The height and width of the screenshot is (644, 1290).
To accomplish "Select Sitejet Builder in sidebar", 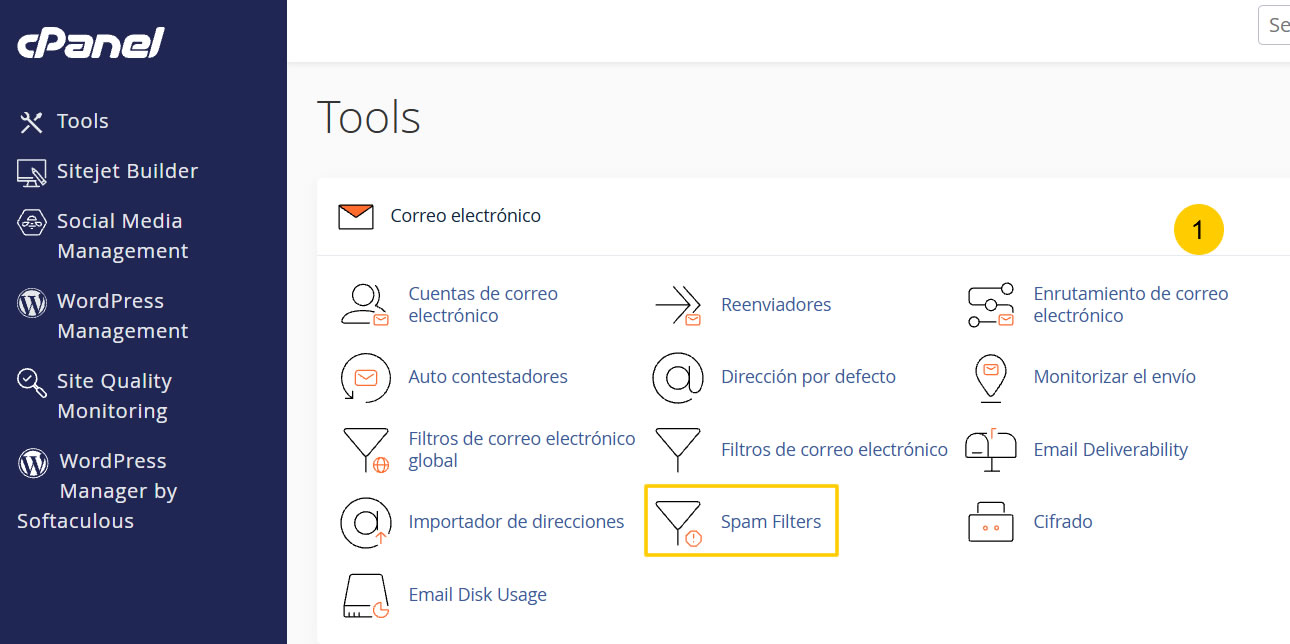I will (108, 171).
